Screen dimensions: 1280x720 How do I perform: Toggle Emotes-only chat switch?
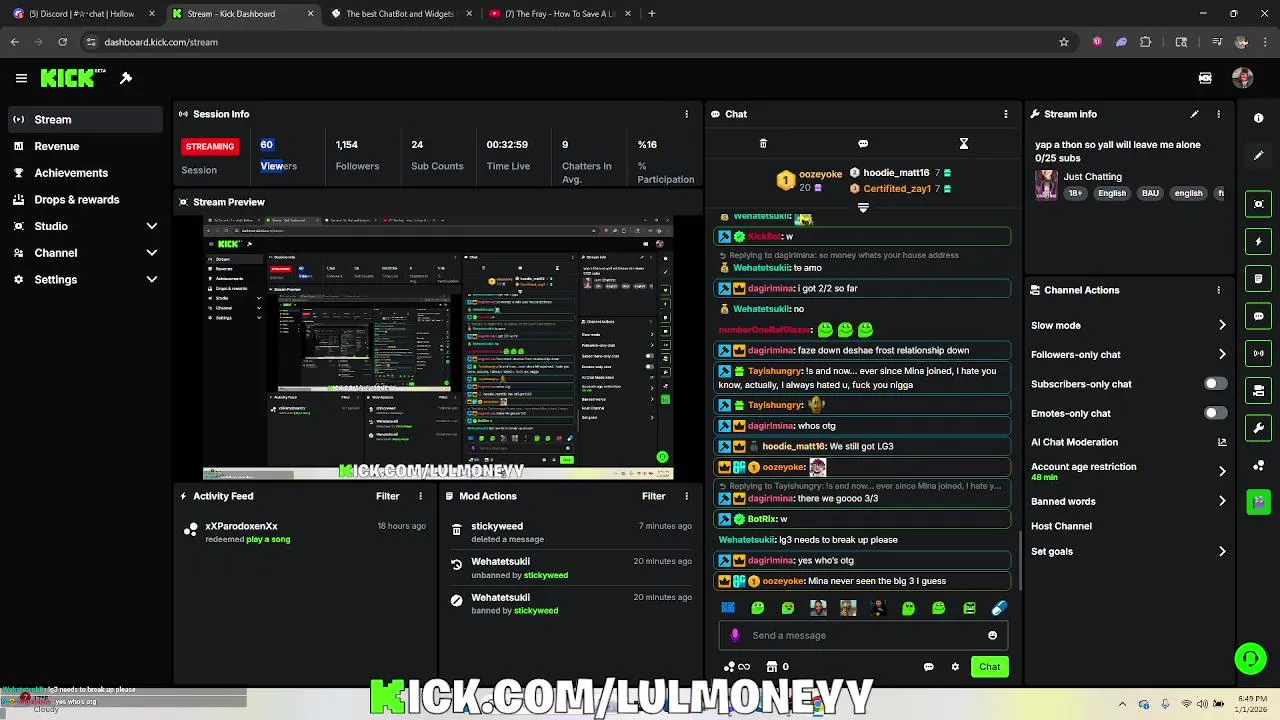1215,413
